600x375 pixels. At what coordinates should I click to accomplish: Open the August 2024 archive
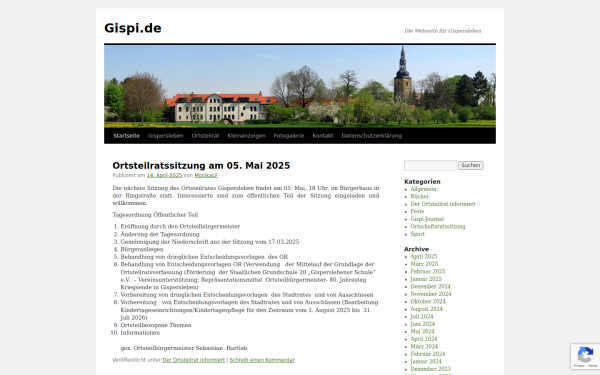pyautogui.click(x=426, y=309)
